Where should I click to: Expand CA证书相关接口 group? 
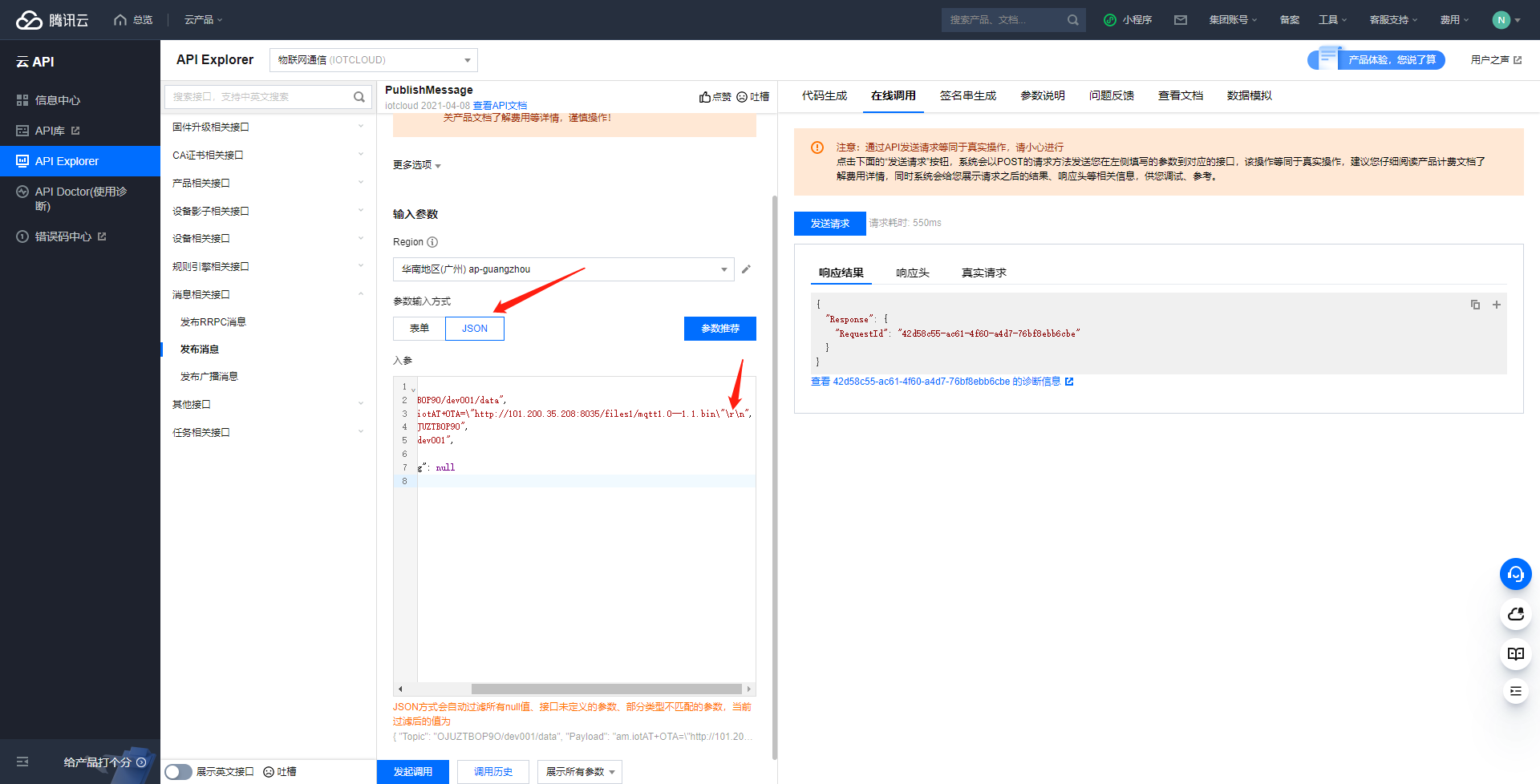(x=269, y=156)
